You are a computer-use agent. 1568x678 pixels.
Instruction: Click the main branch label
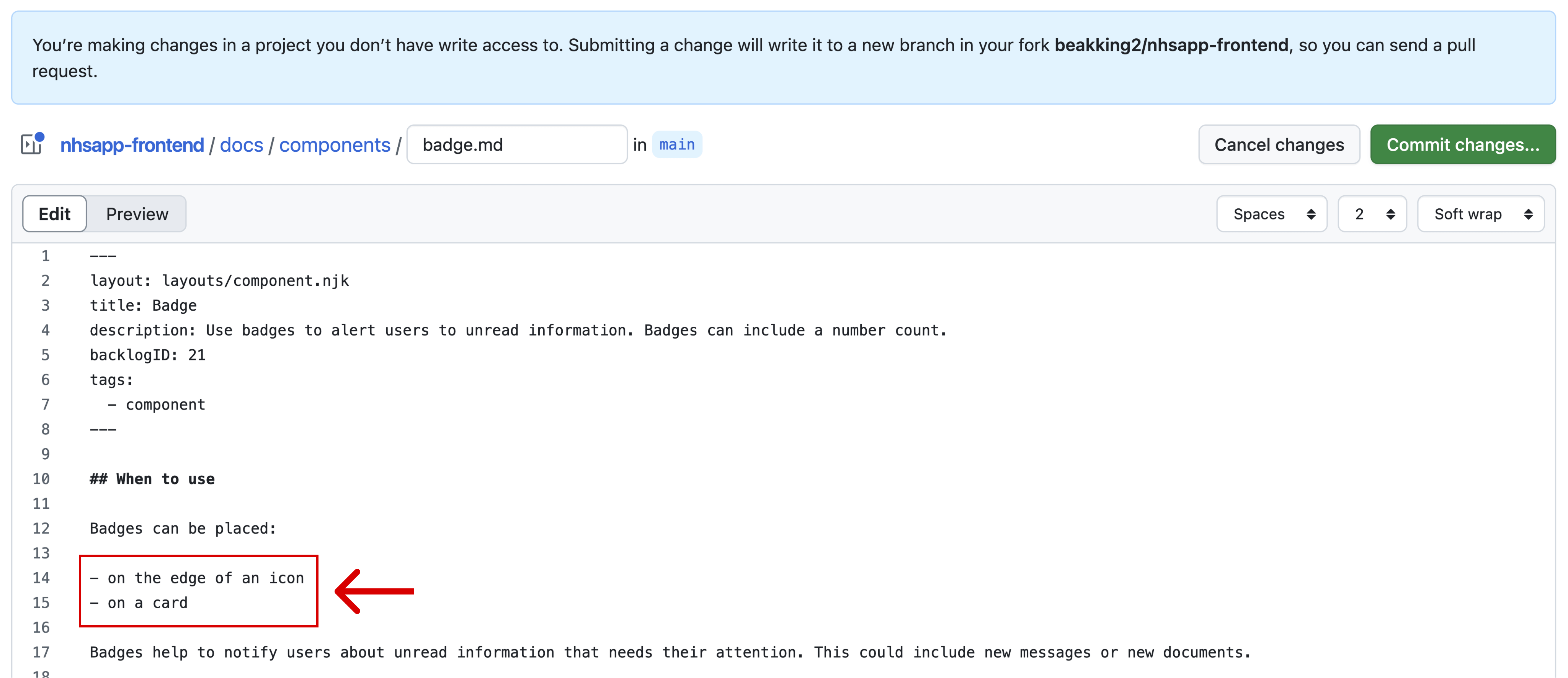677,144
